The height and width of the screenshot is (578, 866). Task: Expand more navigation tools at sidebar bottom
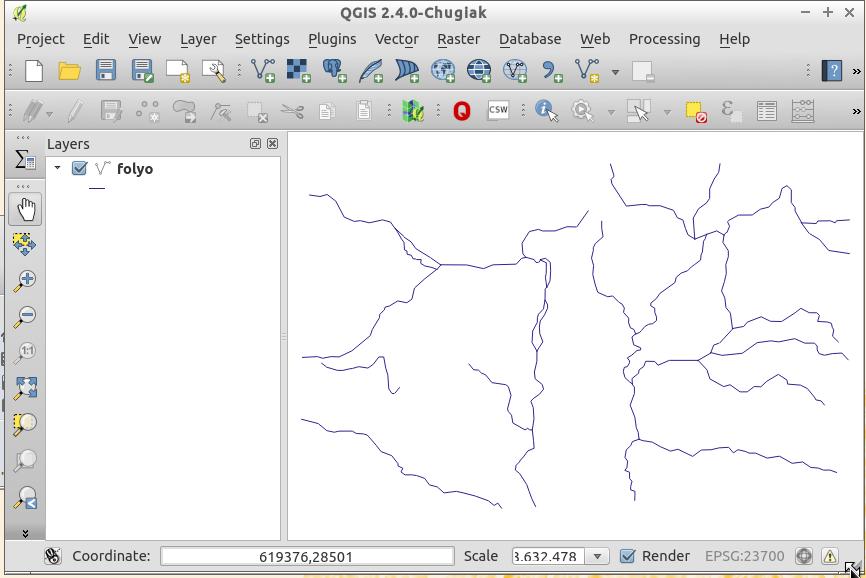[25, 533]
